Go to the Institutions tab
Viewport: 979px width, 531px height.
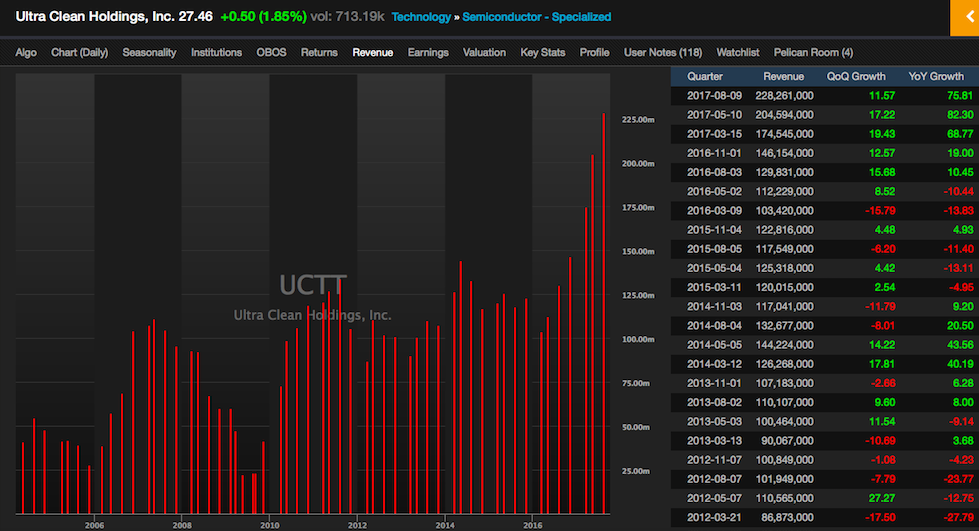(x=216, y=52)
